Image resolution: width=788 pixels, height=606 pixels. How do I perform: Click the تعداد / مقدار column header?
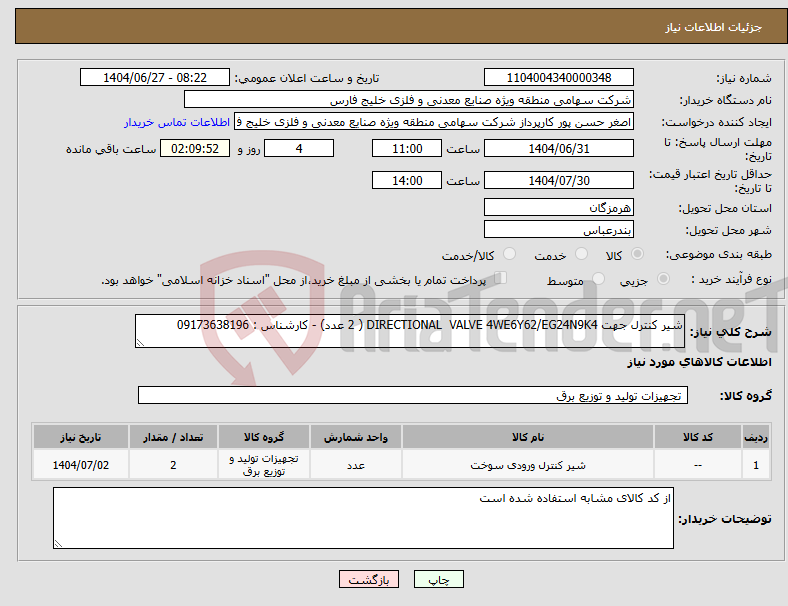(173, 437)
